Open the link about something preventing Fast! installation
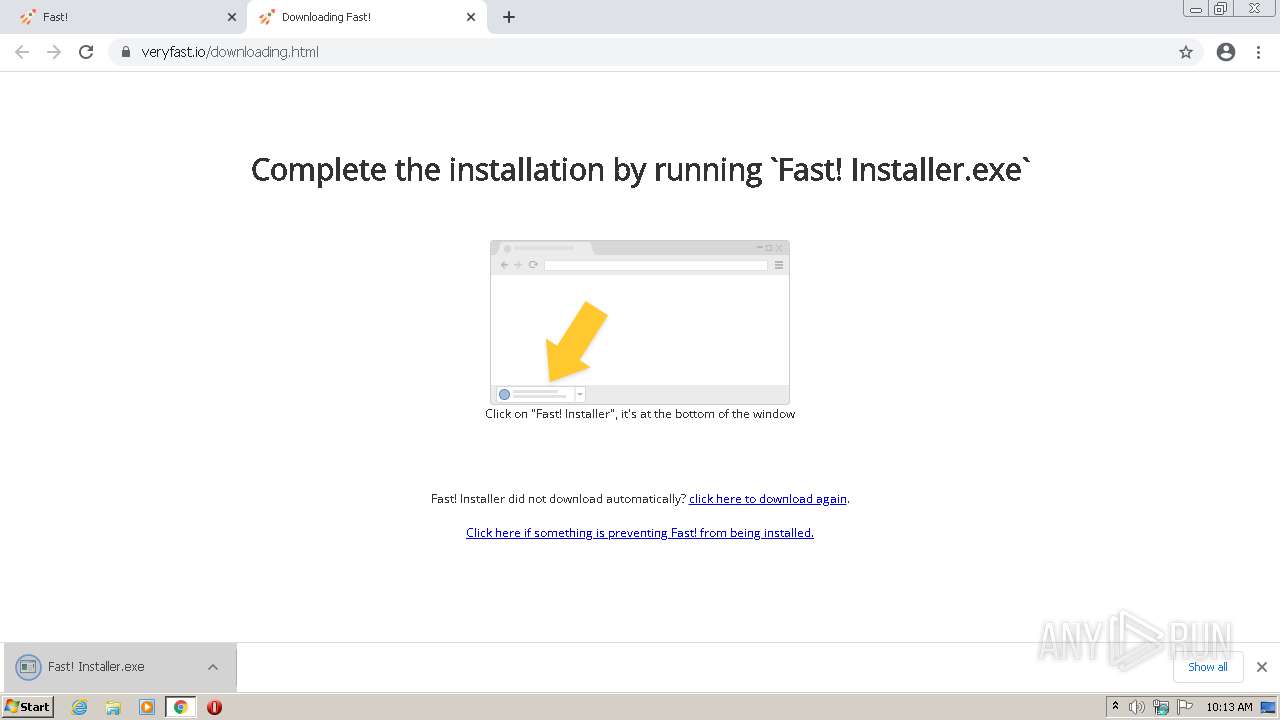Screen dimensions: 1280x720 640,533
